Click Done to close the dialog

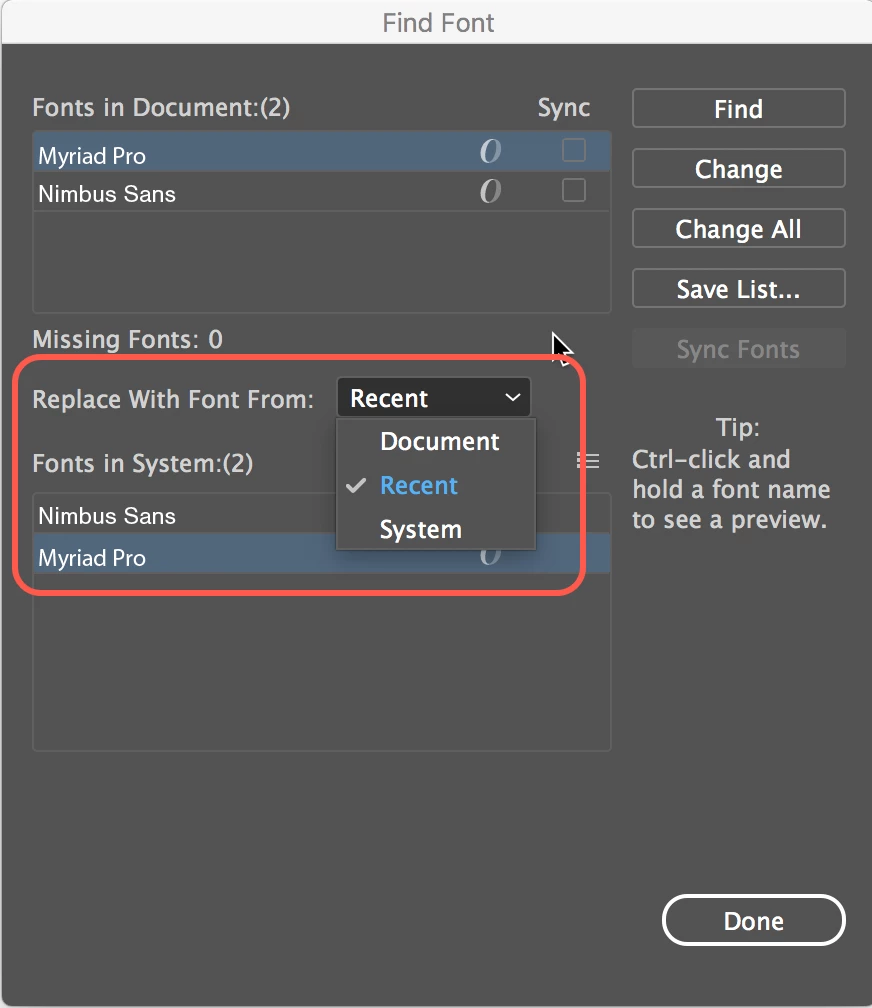click(x=754, y=921)
